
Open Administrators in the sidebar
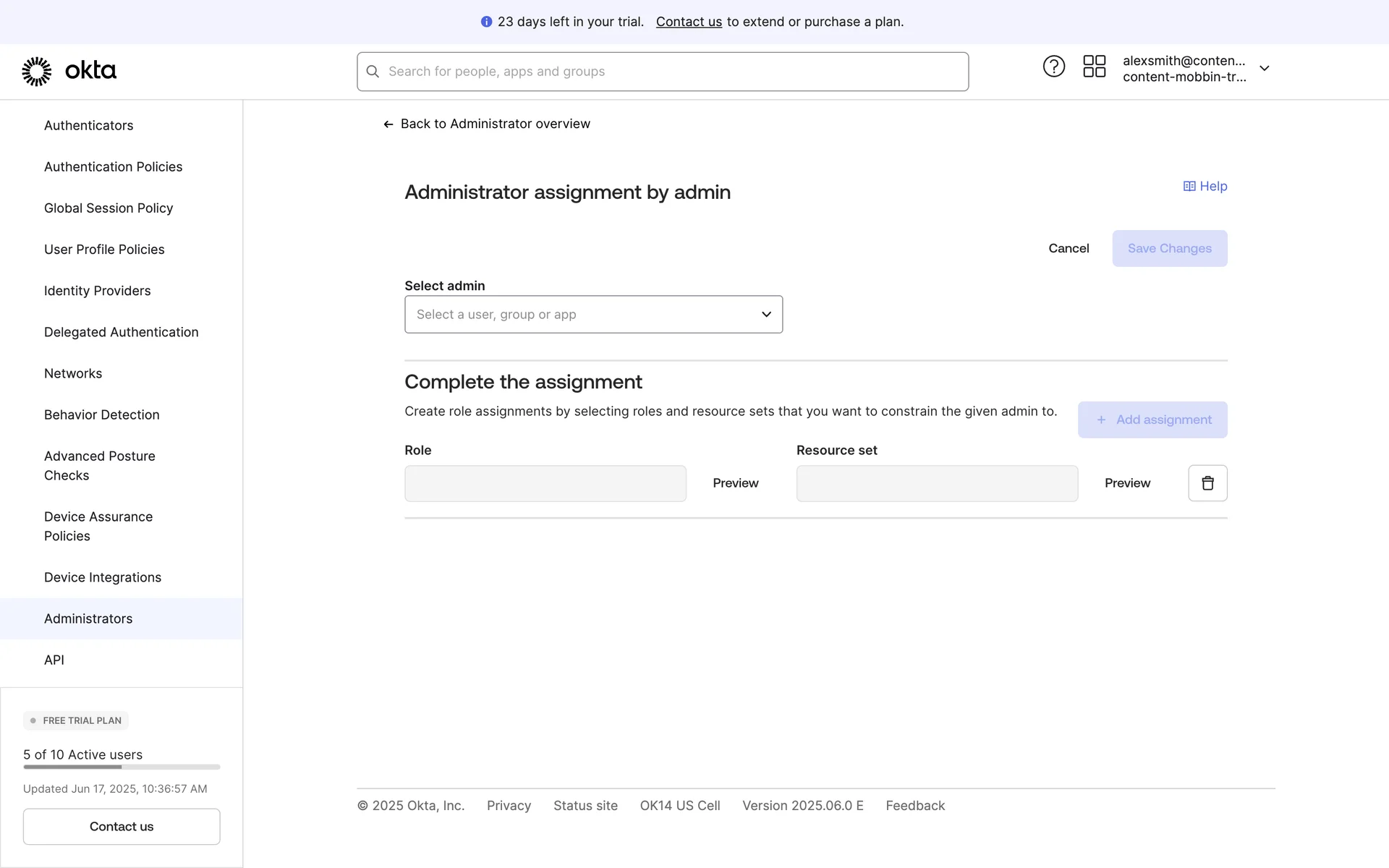88,618
